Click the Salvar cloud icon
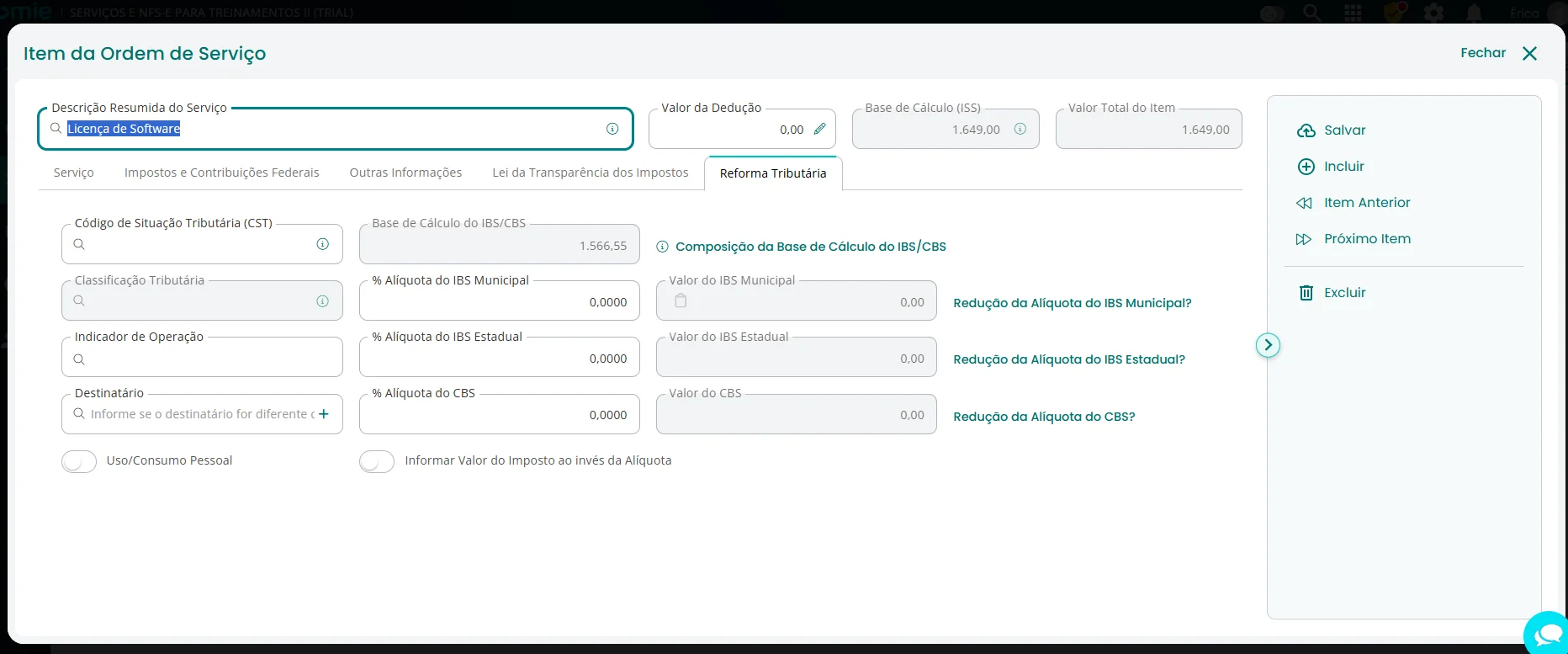This screenshot has width=1568, height=654. (1306, 130)
